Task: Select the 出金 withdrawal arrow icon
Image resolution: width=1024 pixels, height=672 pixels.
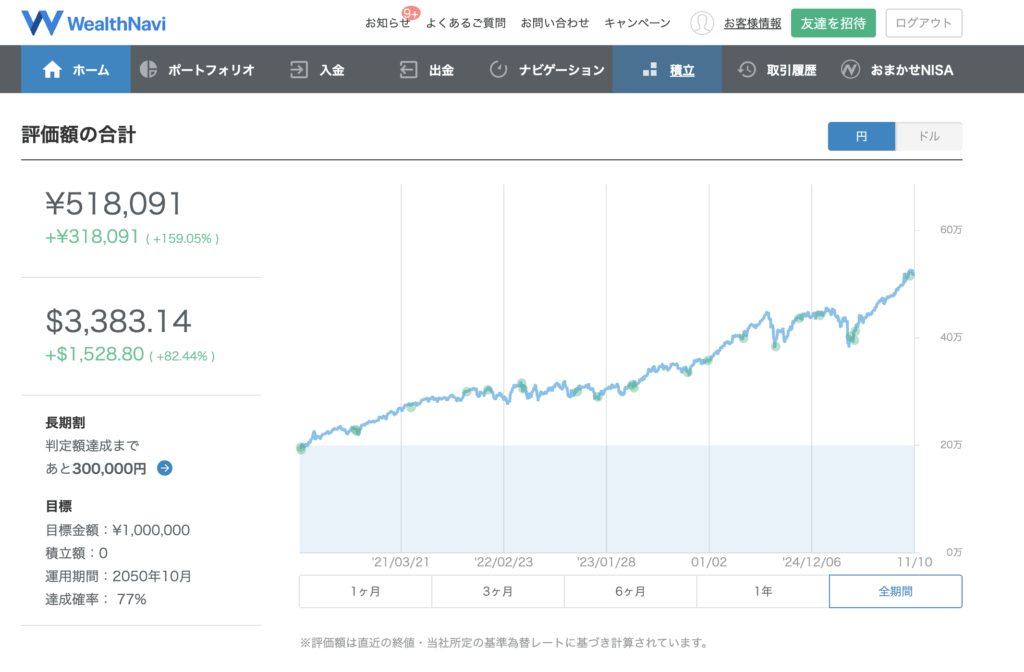Action: pyautogui.click(x=408, y=70)
